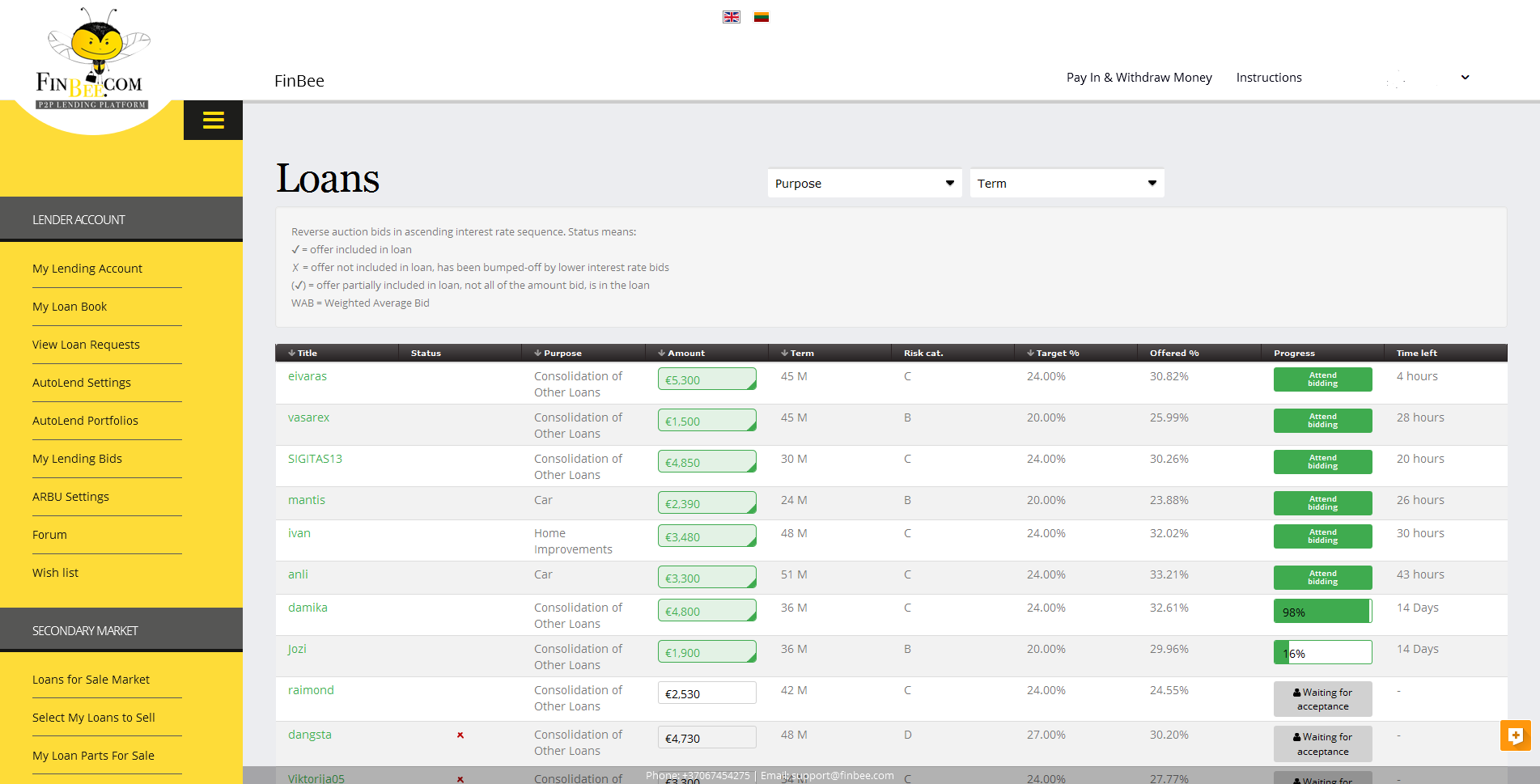Open the vasarex loan title
This screenshot has width=1540, height=784.
point(308,417)
